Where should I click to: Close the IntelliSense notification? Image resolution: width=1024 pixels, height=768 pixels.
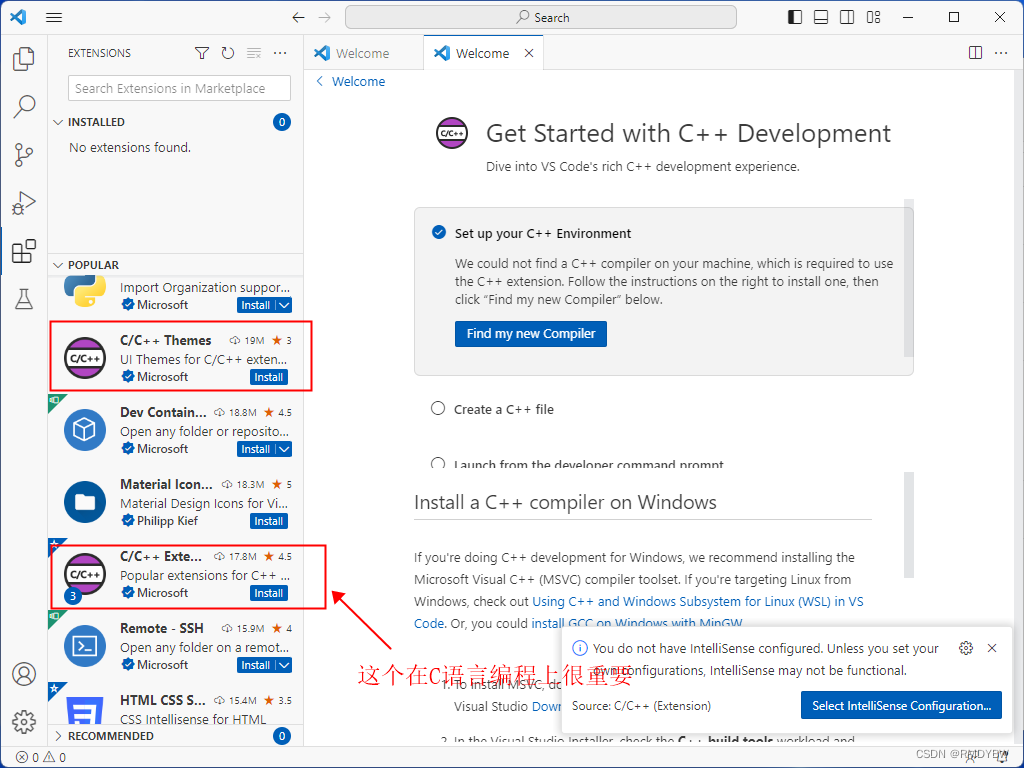click(x=992, y=648)
